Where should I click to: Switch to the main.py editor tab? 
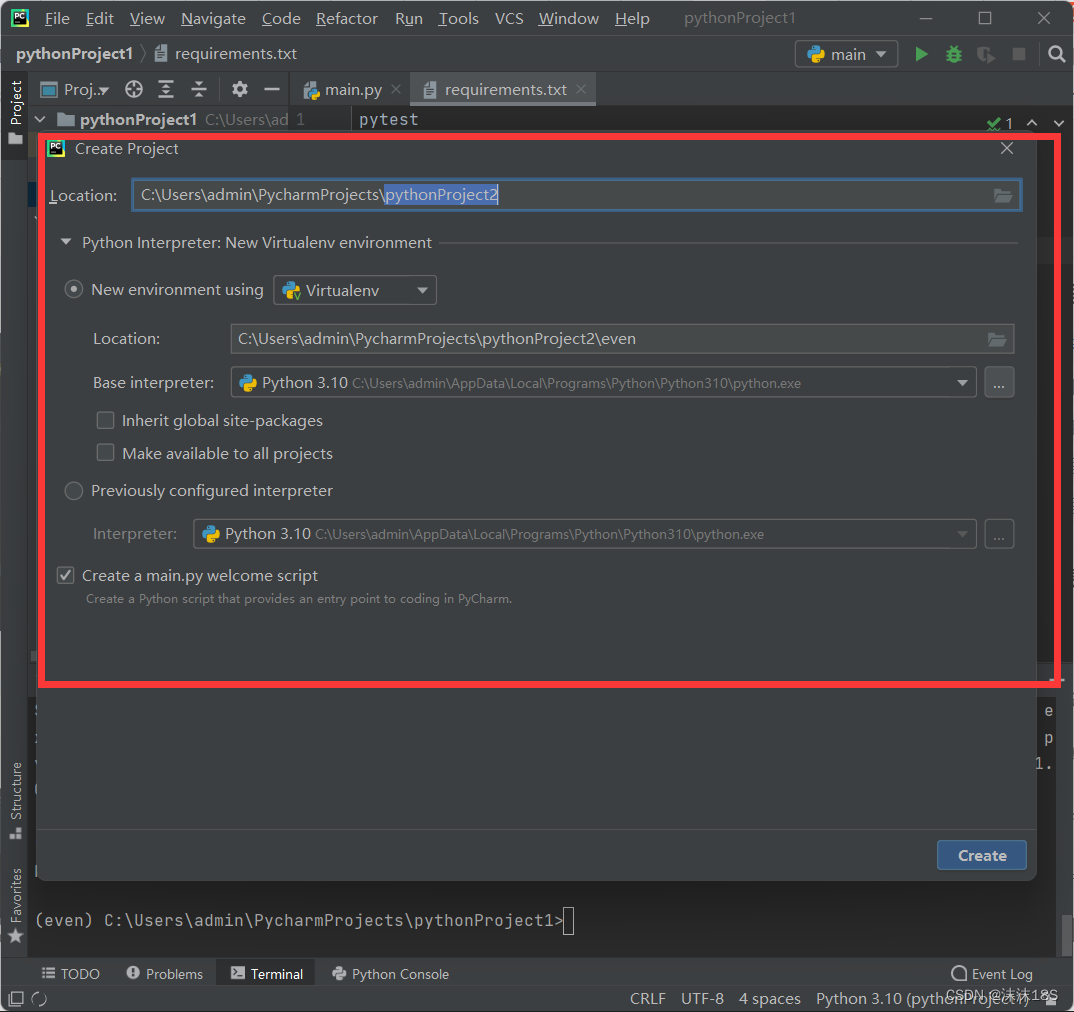click(x=352, y=89)
